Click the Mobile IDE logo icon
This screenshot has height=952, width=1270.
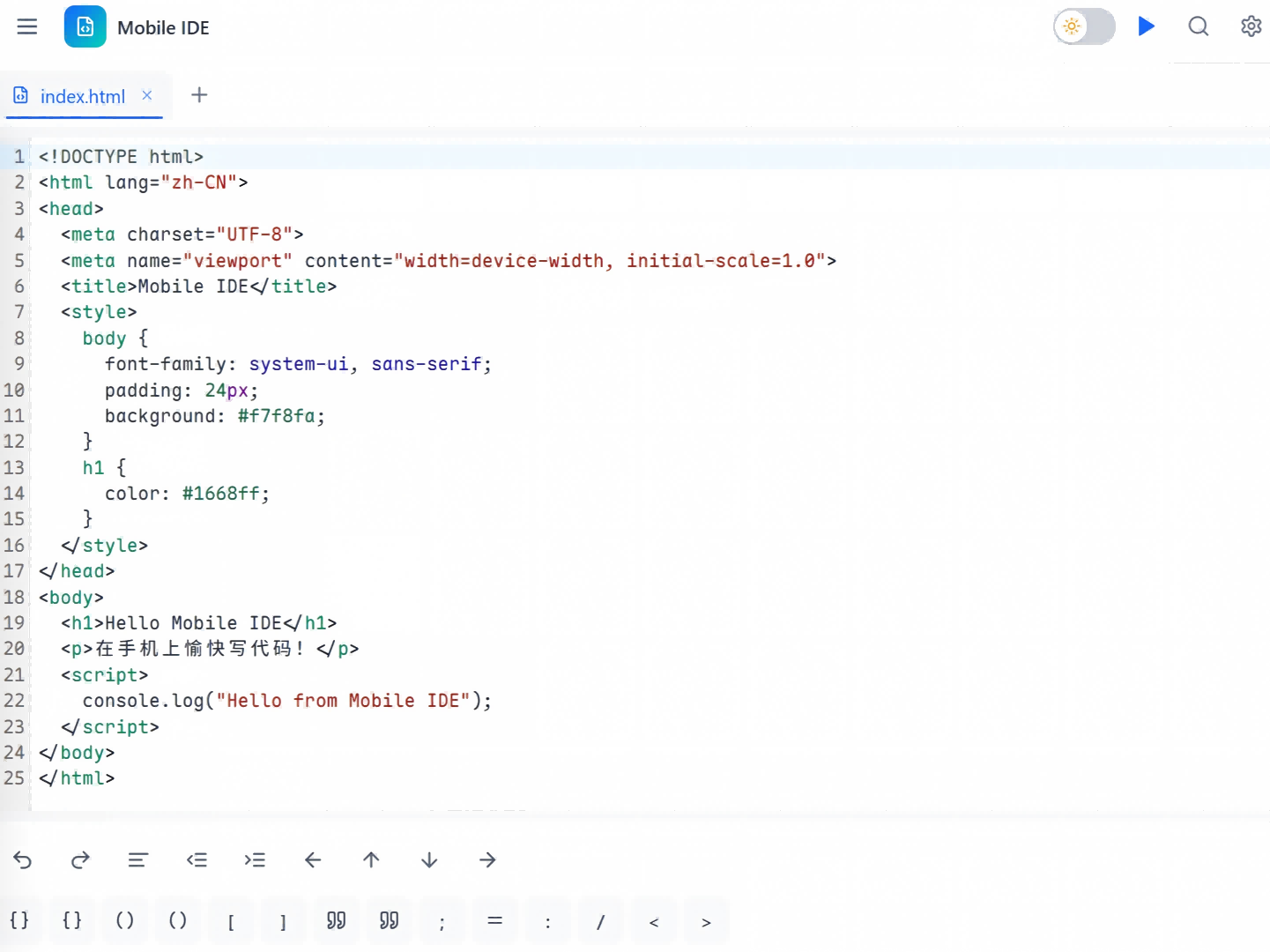point(85,26)
